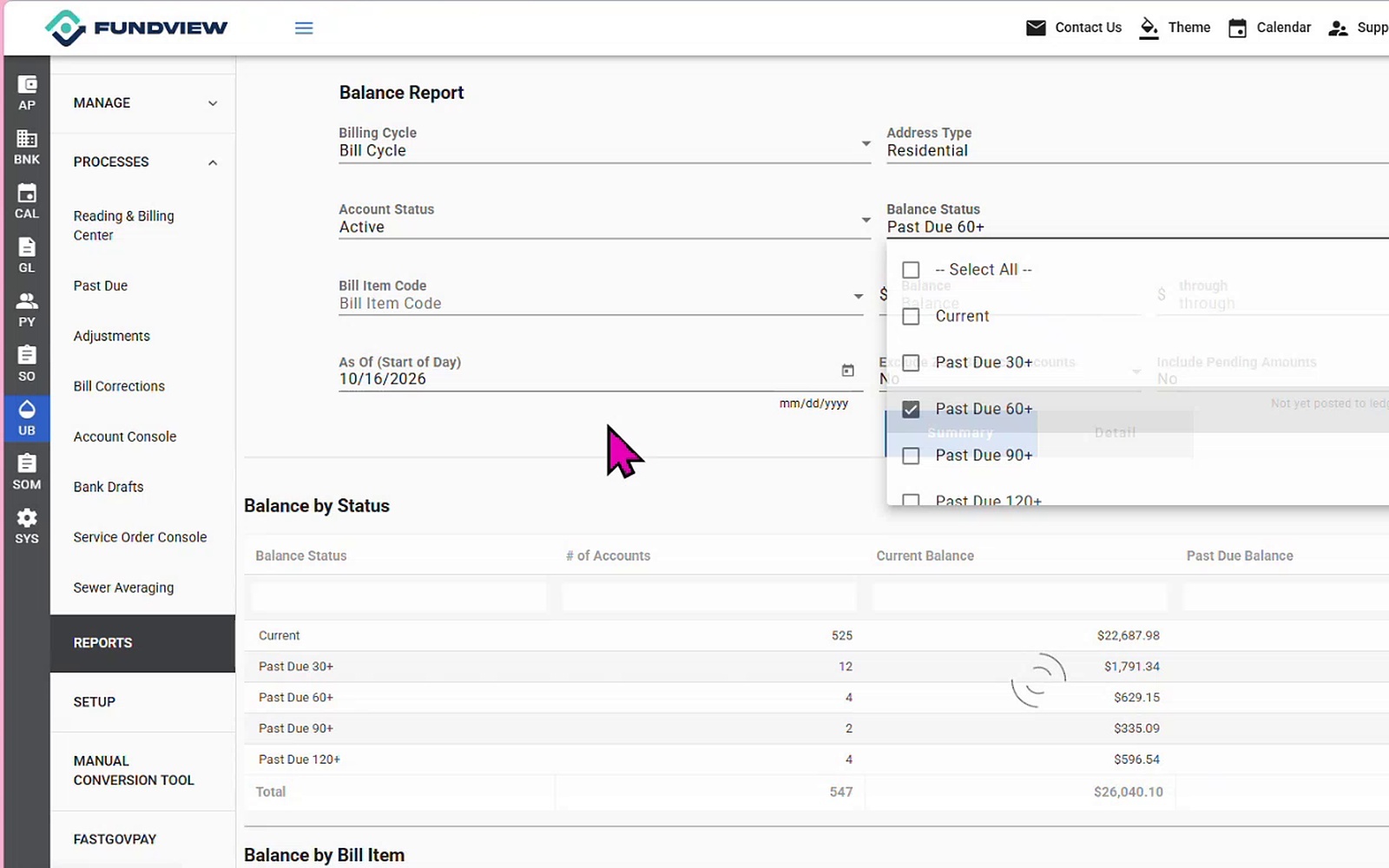Open Sewer Averaging in sidebar
The image size is (1389, 868).
pyautogui.click(x=124, y=588)
